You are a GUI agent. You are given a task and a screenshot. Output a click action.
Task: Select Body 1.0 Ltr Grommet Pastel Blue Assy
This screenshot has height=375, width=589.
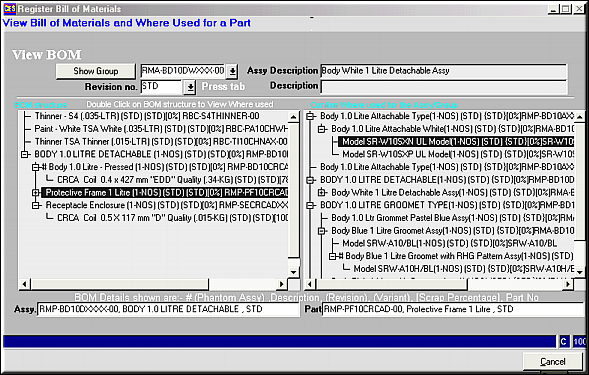pos(453,218)
